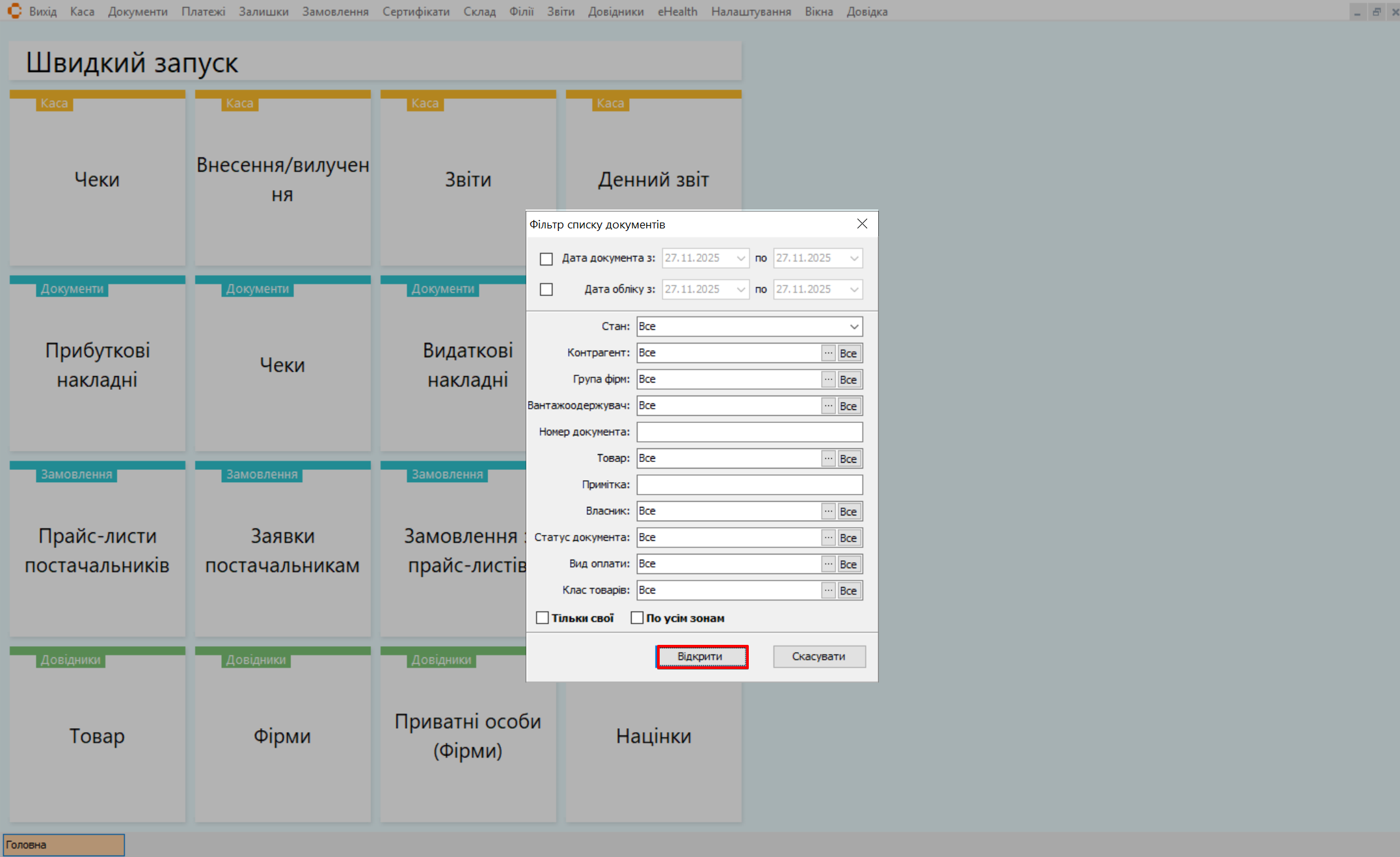Expand the Стан dropdown
Screen dimensions: 1400x857
click(x=854, y=326)
